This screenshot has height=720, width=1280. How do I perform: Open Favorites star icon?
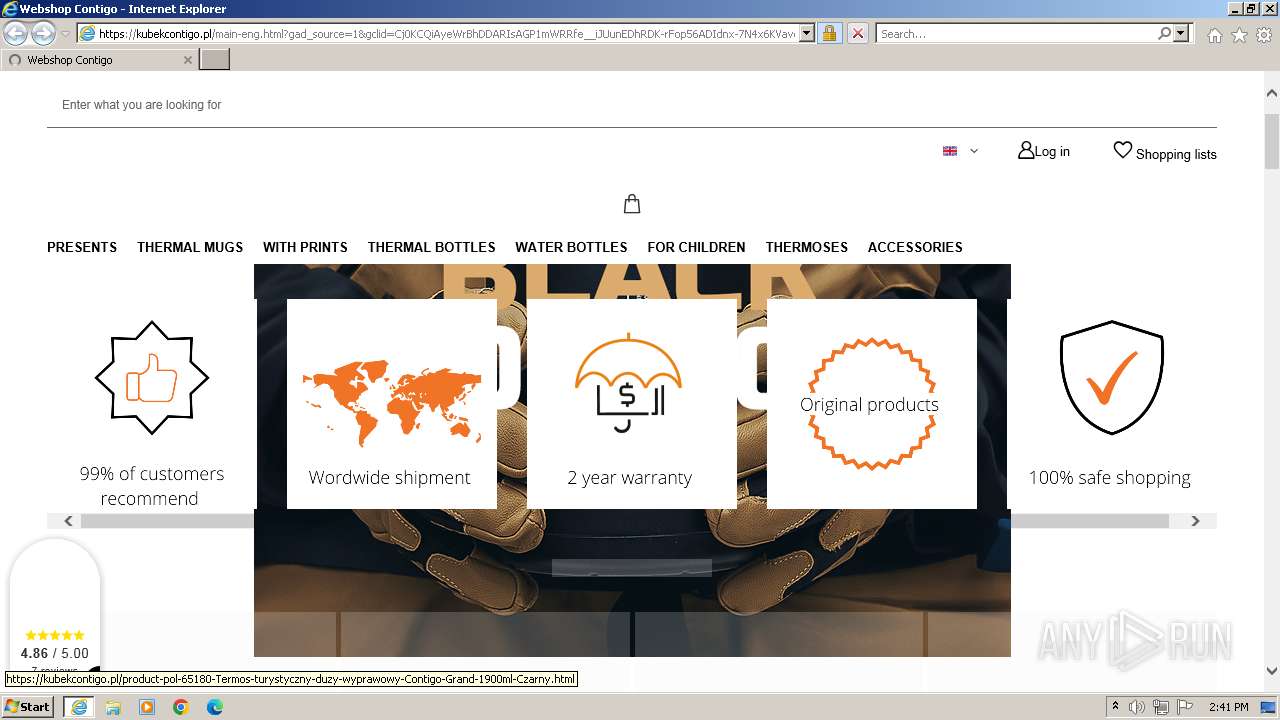pos(1239,35)
